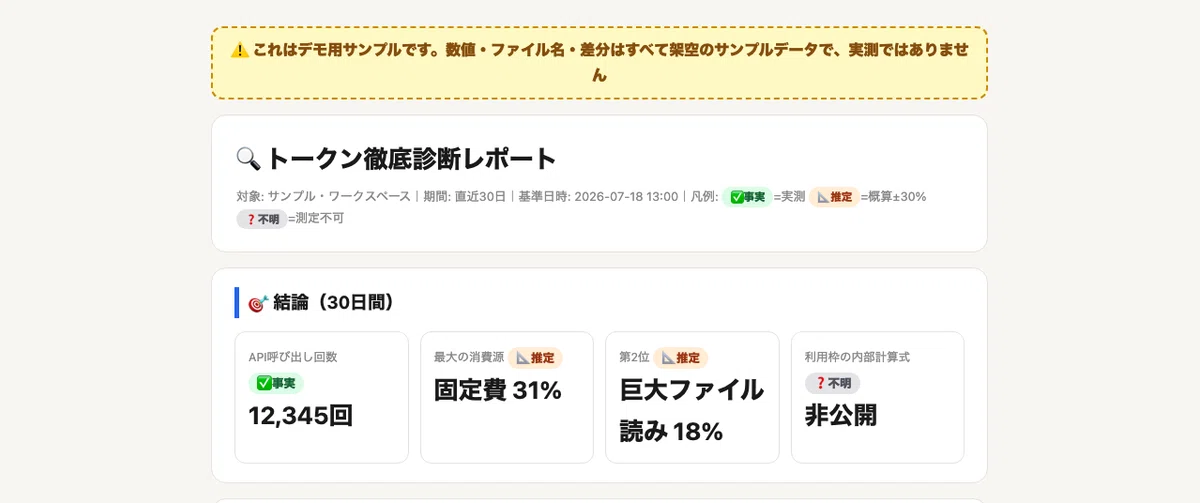Click 推定 badge beside 最大の消費源

[x=535, y=358]
